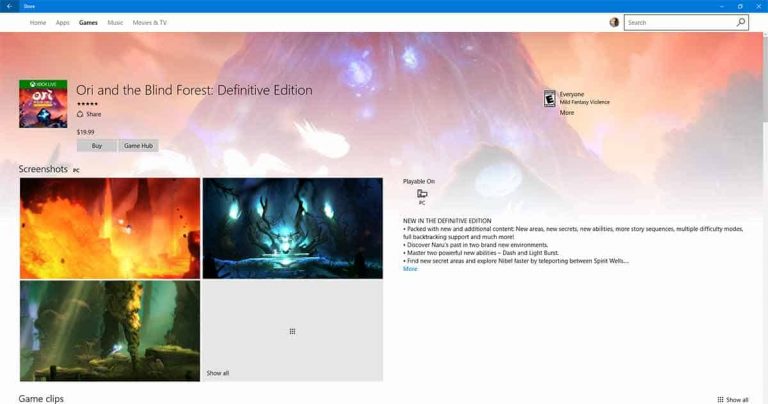The height and width of the screenshot is (404, 768).
Task: Click the Game clips heading
Action: click(41, 399)
